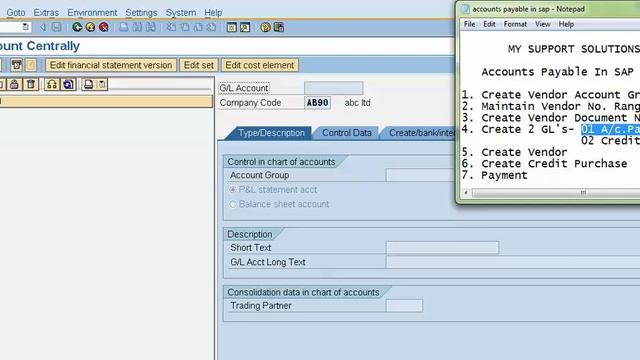Screen dimensions: 640x360
Task: Click the green Back arrow icon
Action: pos(77,27)
